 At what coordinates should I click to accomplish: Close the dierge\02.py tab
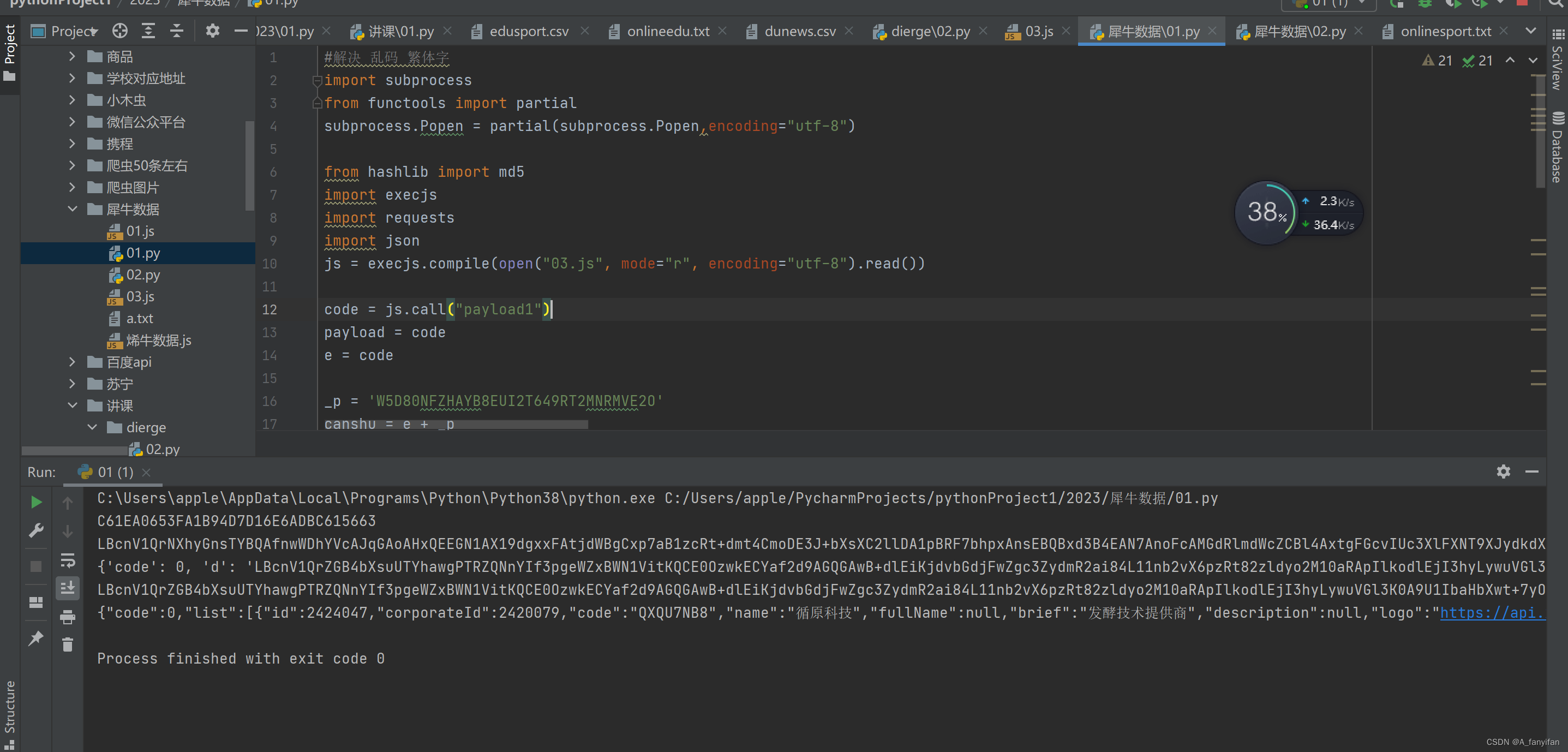click(982, 31)
